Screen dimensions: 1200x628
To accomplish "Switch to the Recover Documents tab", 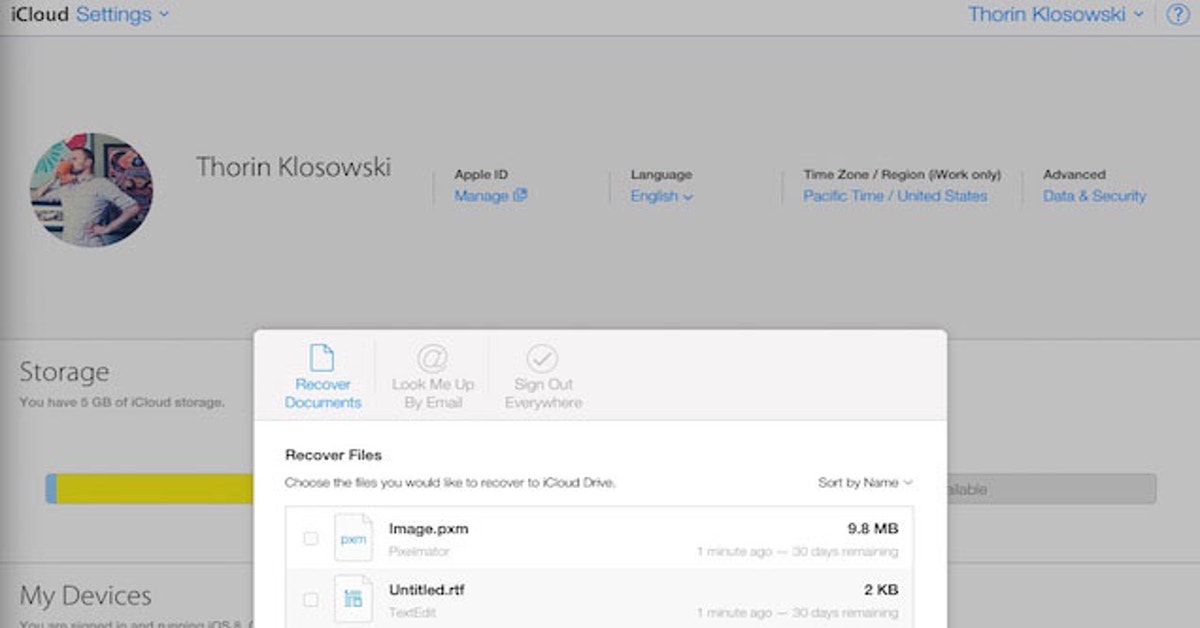I will (x=322, y=375).
